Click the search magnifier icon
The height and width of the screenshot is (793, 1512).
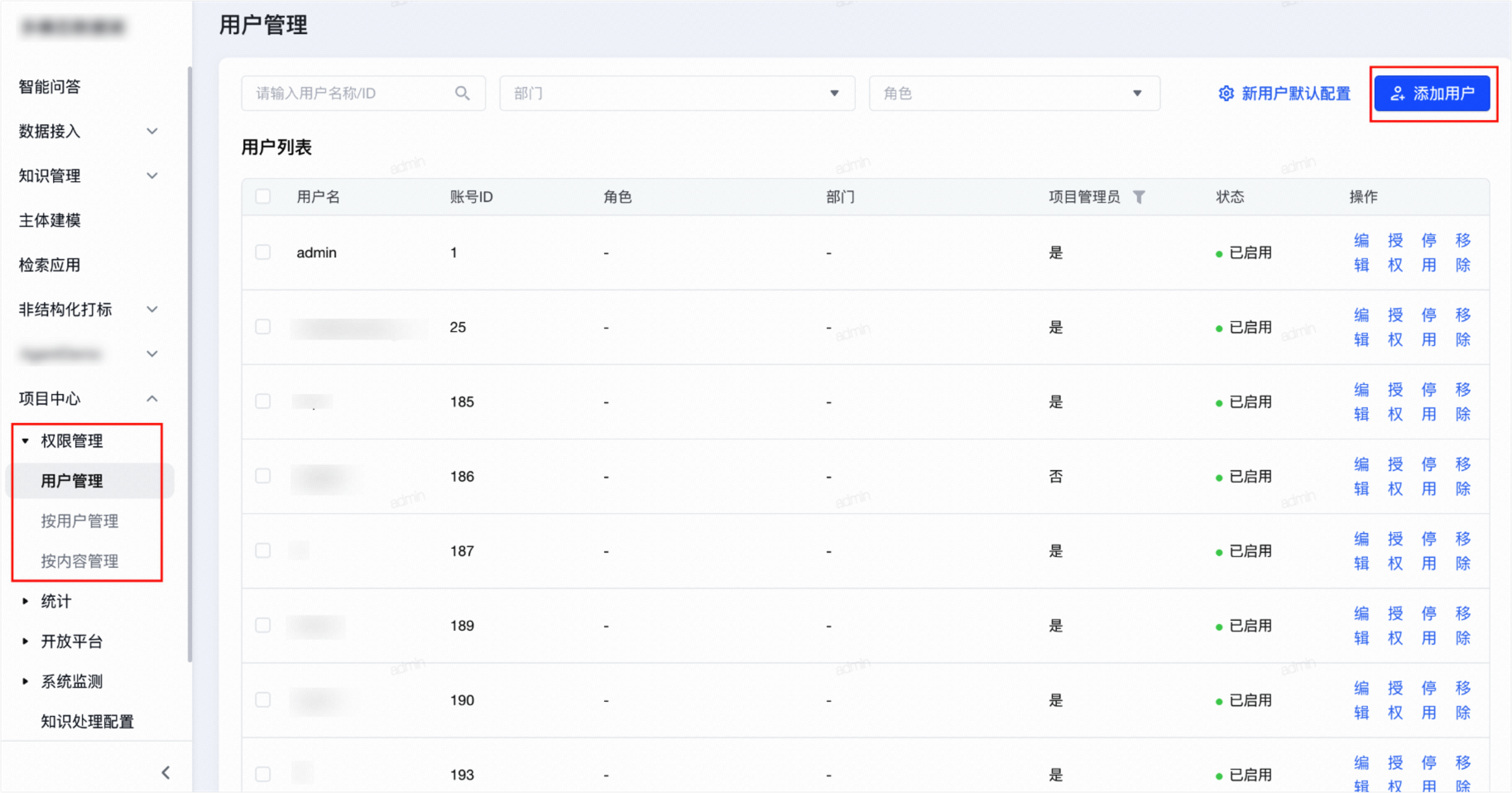click(x=462, y=94)
